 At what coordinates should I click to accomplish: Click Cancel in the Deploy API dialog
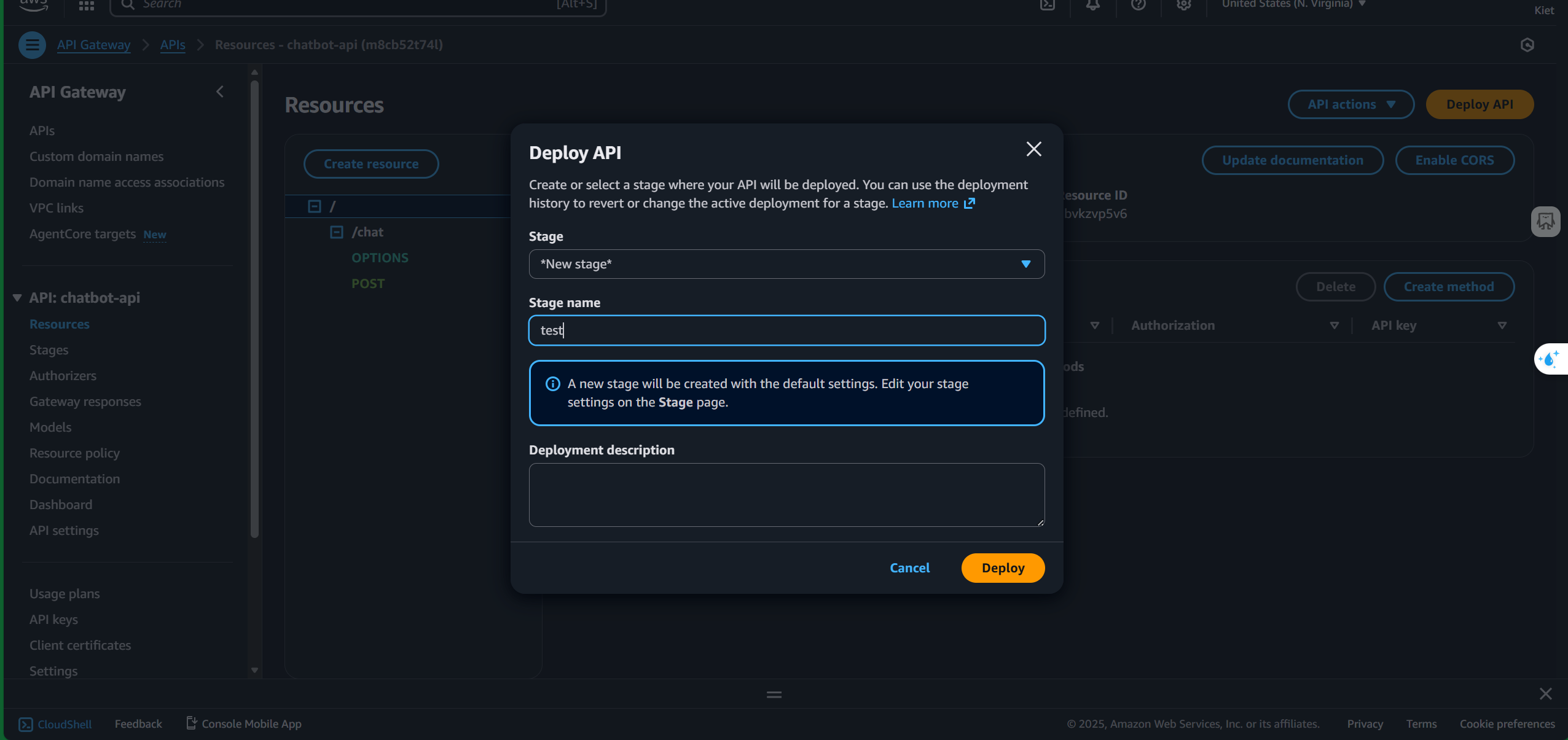tap(909, 568)
